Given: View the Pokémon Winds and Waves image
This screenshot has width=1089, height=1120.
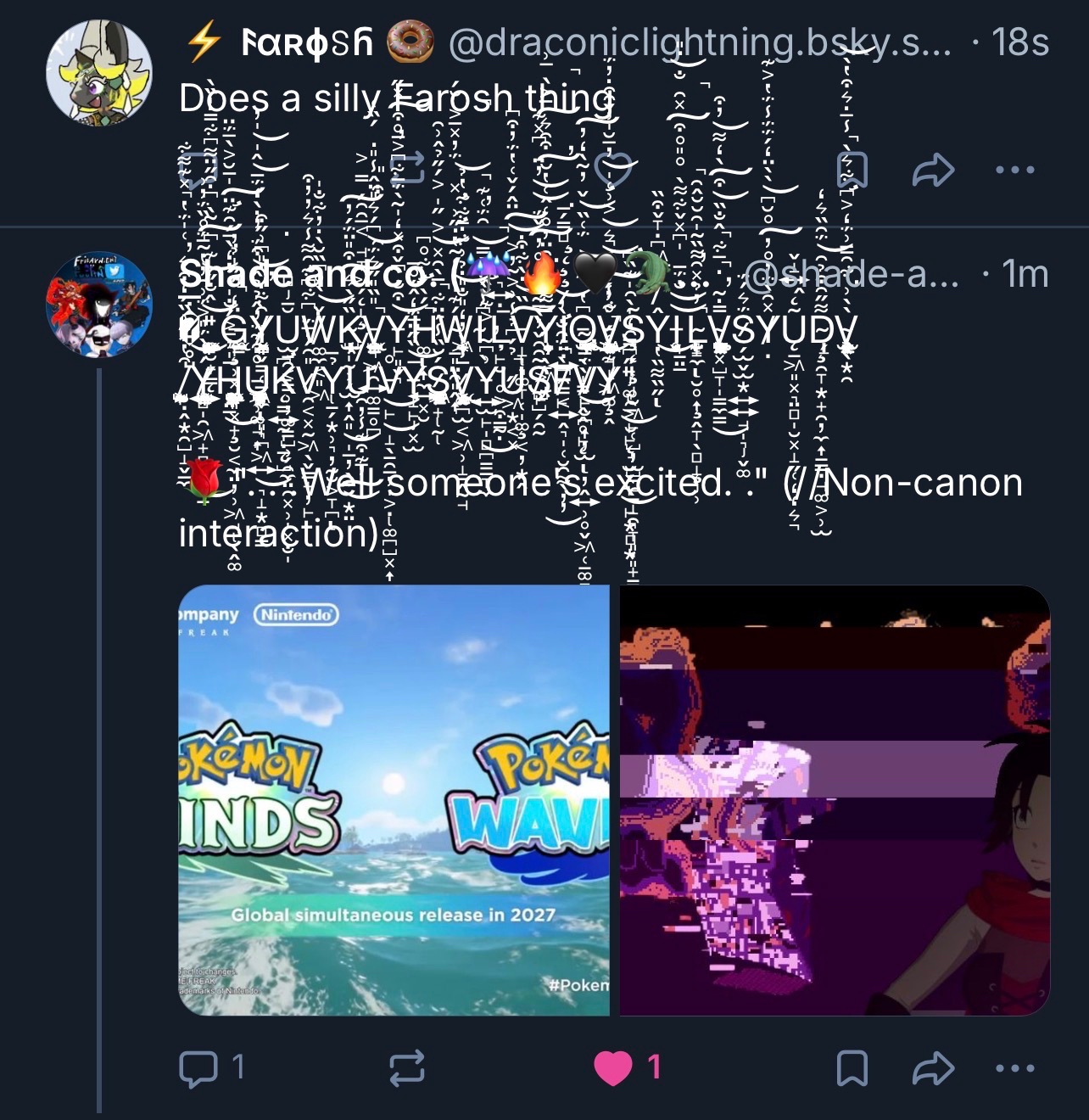Looking at the screenshot, I should tap(394, 800).
